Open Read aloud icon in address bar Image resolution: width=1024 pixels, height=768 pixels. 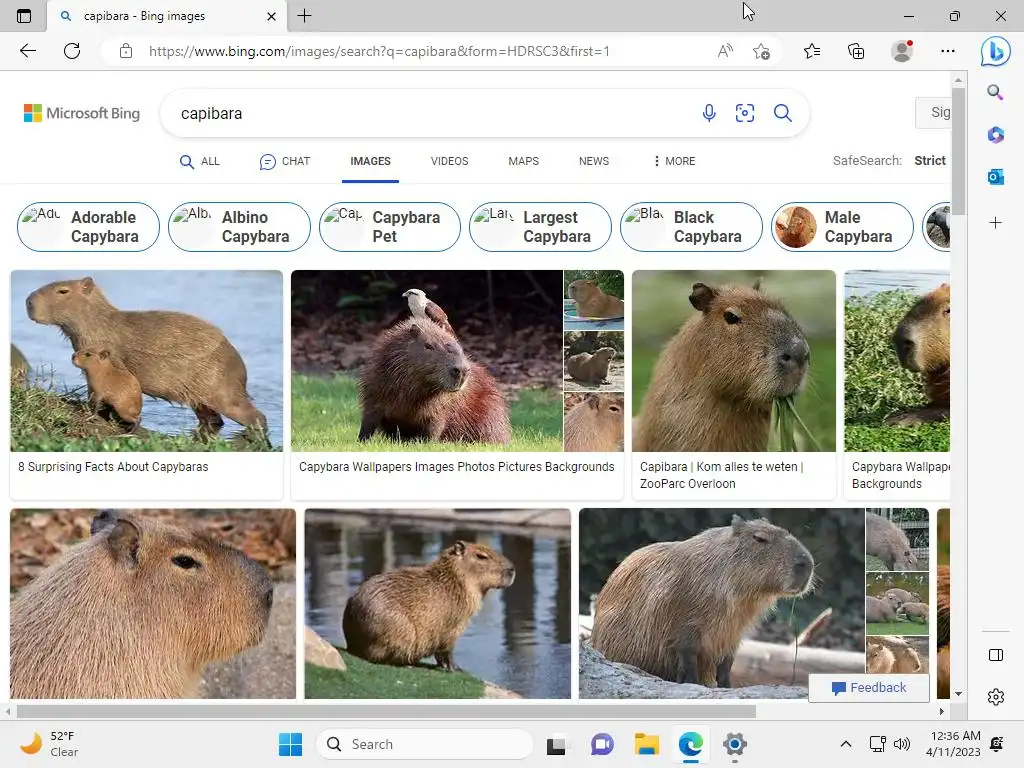click(x=725, y=51)
